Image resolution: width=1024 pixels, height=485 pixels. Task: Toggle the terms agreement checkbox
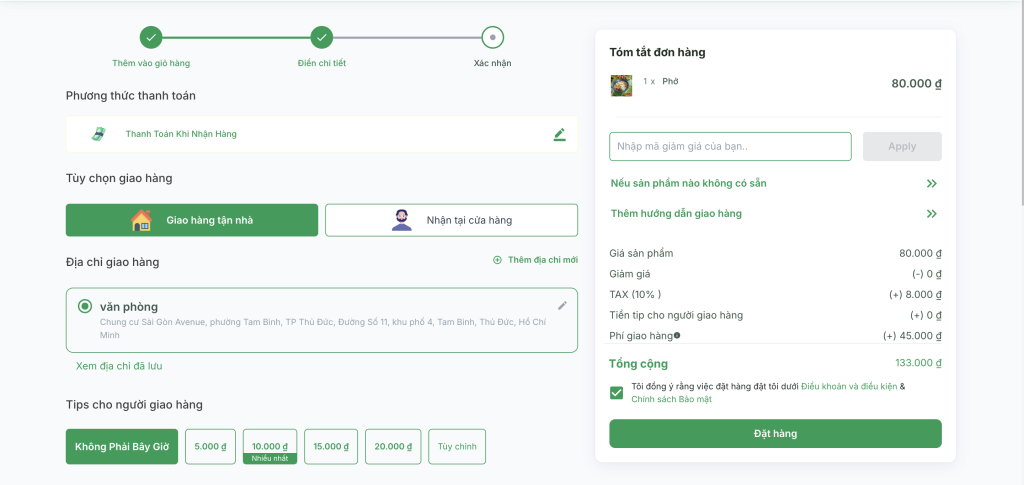617,392
